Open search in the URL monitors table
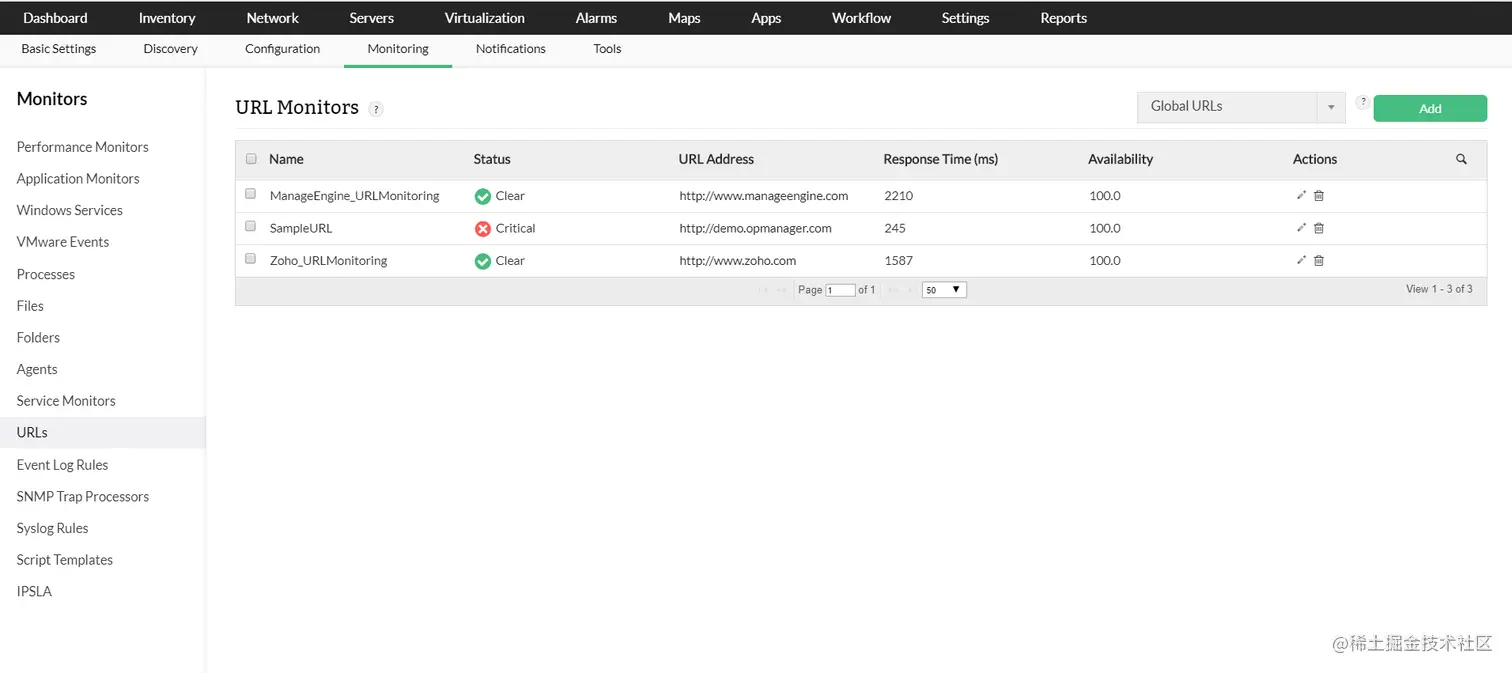1512x673 pixels. 1460,158
